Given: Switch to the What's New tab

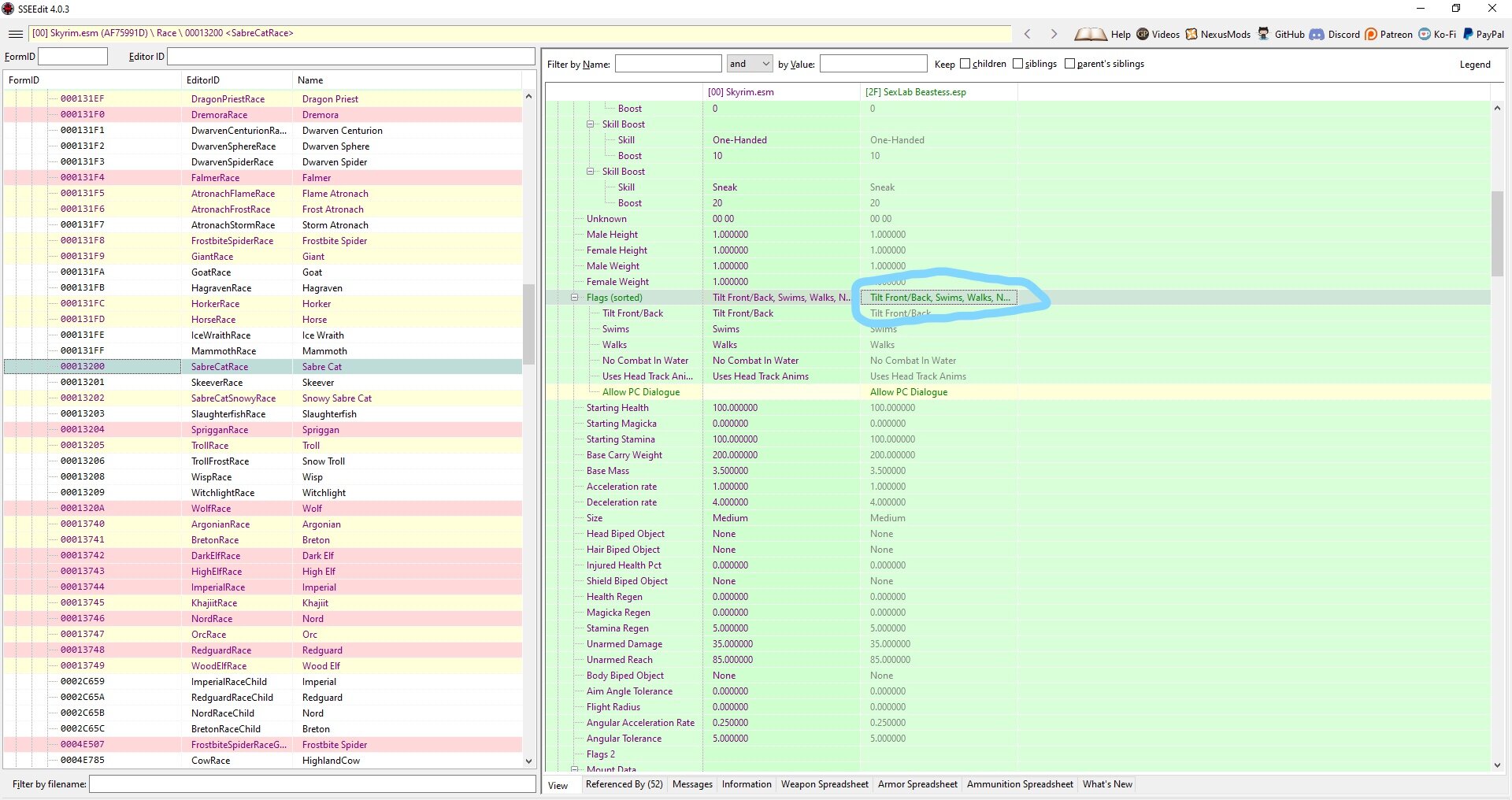Looking at the screenshot, I should point(1107,784).
